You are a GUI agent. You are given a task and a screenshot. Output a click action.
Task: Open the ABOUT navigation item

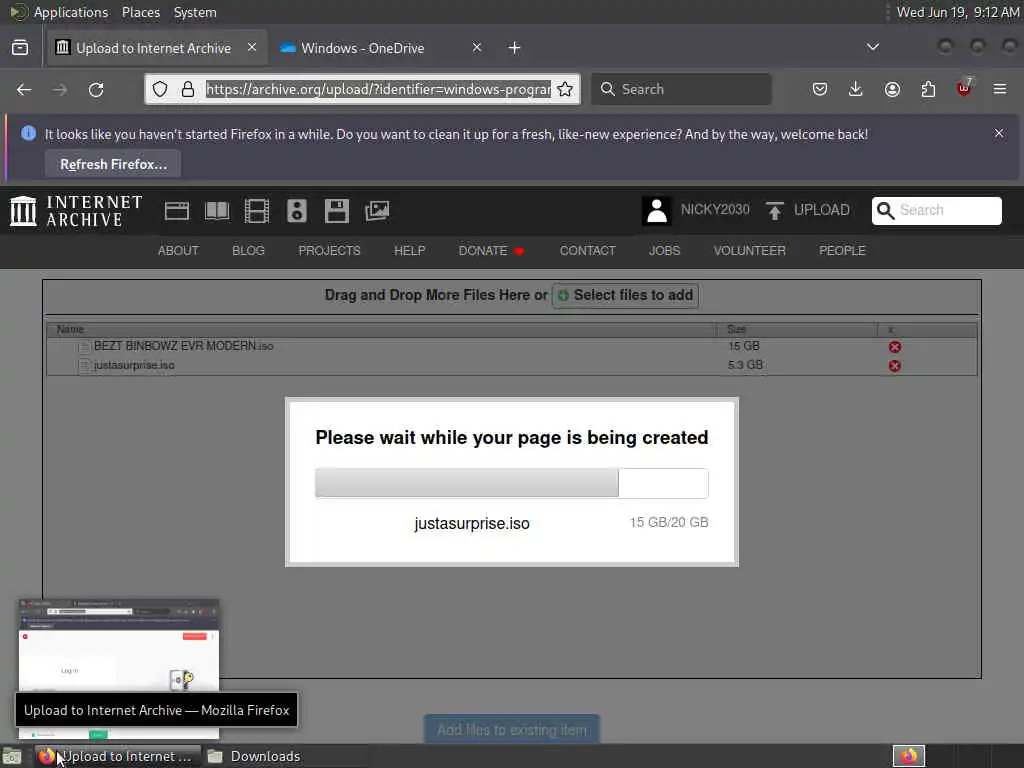tap(178, 251)
